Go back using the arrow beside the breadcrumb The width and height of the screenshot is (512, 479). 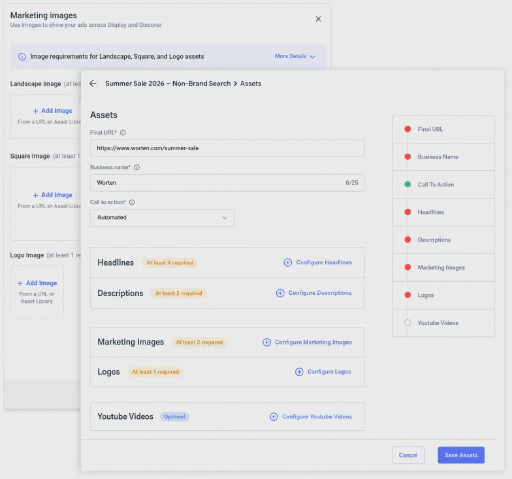tap(93, 83)
